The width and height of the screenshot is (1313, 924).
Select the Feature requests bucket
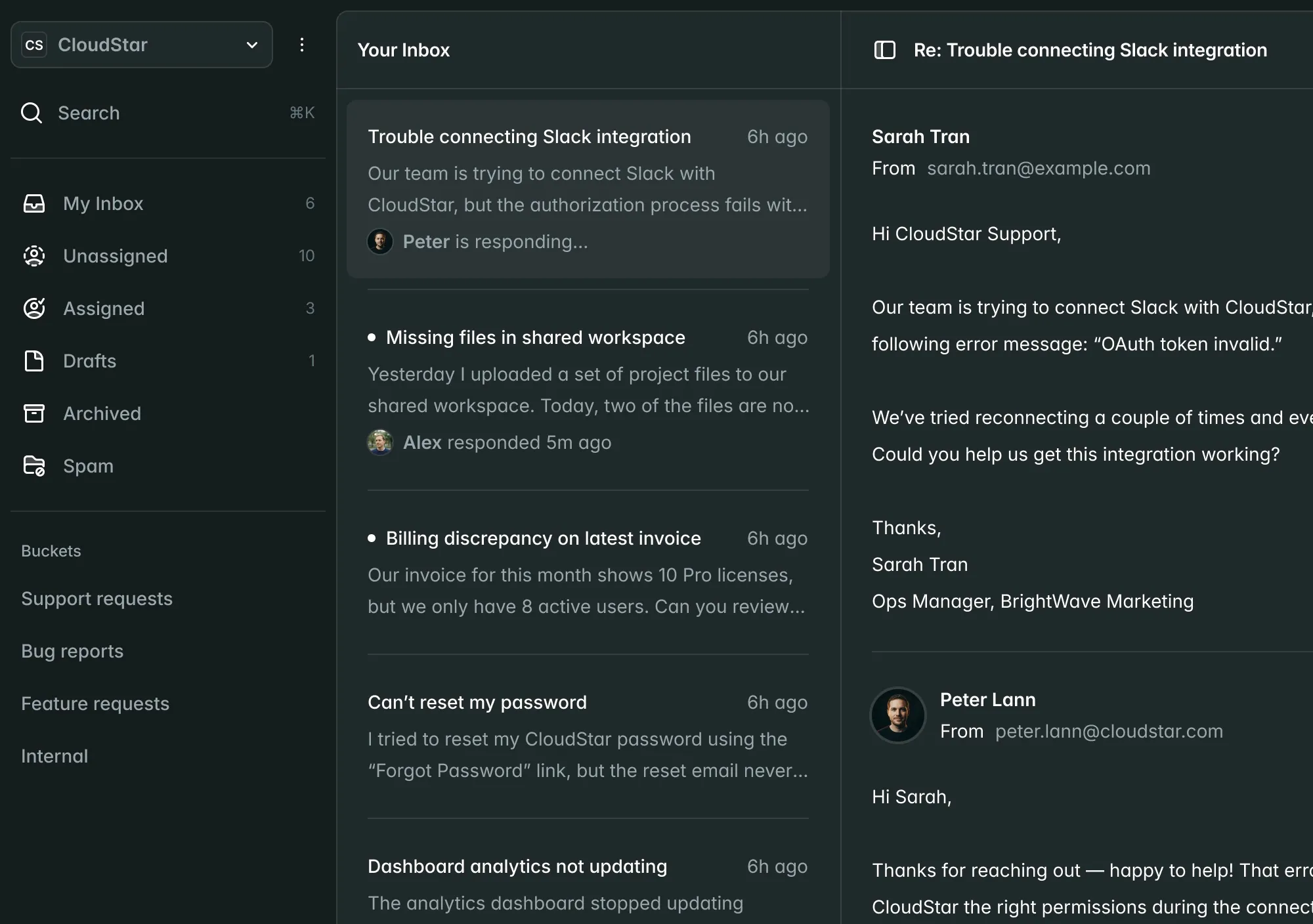tap(95, 703)
